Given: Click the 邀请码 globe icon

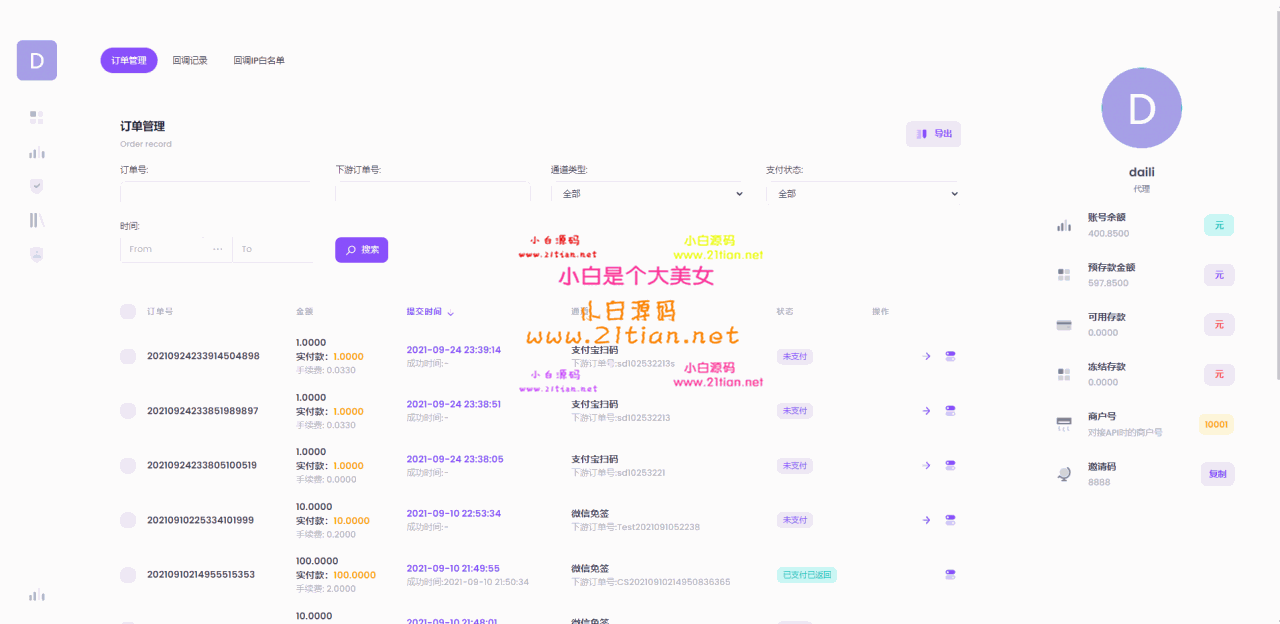Looking at the screenshot, I should 1064,474.
